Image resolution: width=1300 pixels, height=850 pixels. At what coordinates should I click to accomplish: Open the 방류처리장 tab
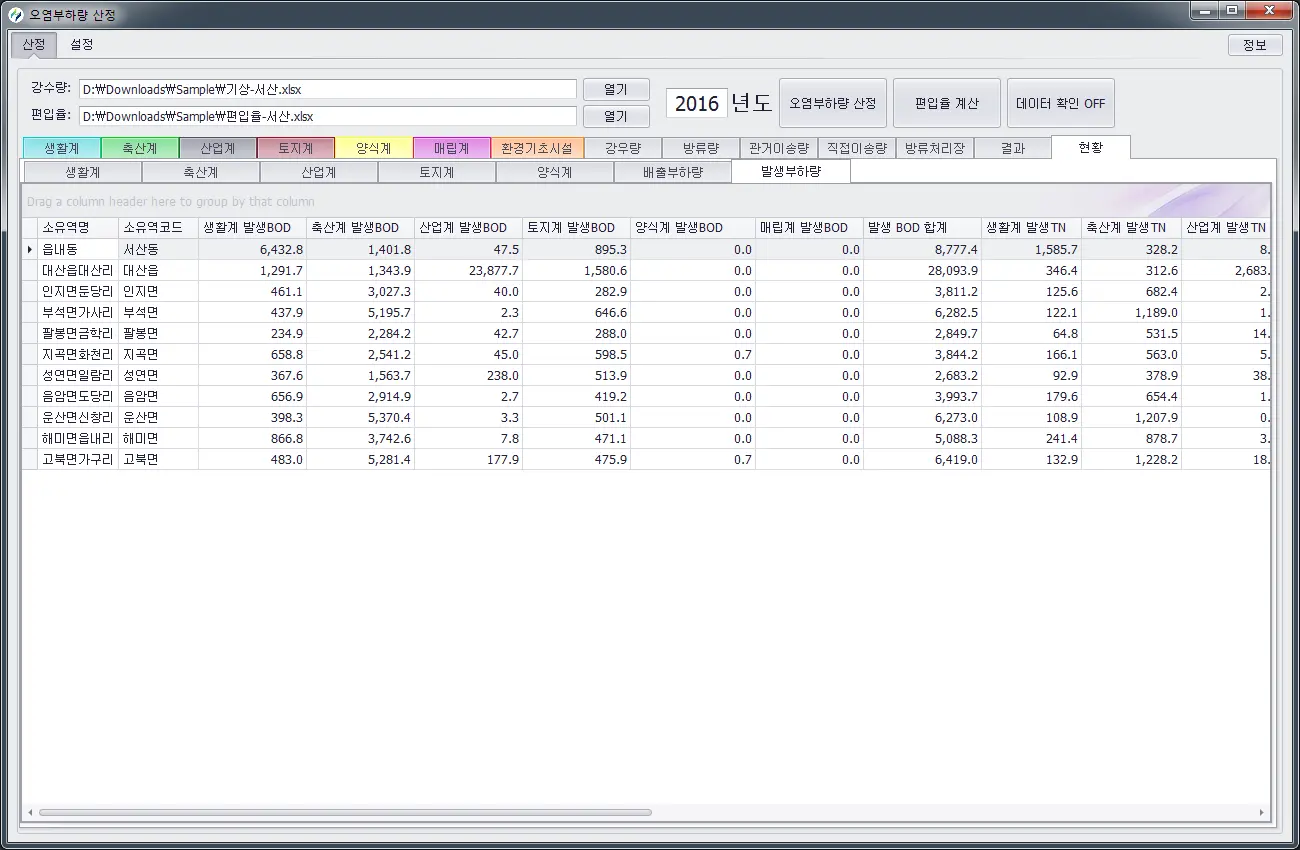(x=935, y=148)
